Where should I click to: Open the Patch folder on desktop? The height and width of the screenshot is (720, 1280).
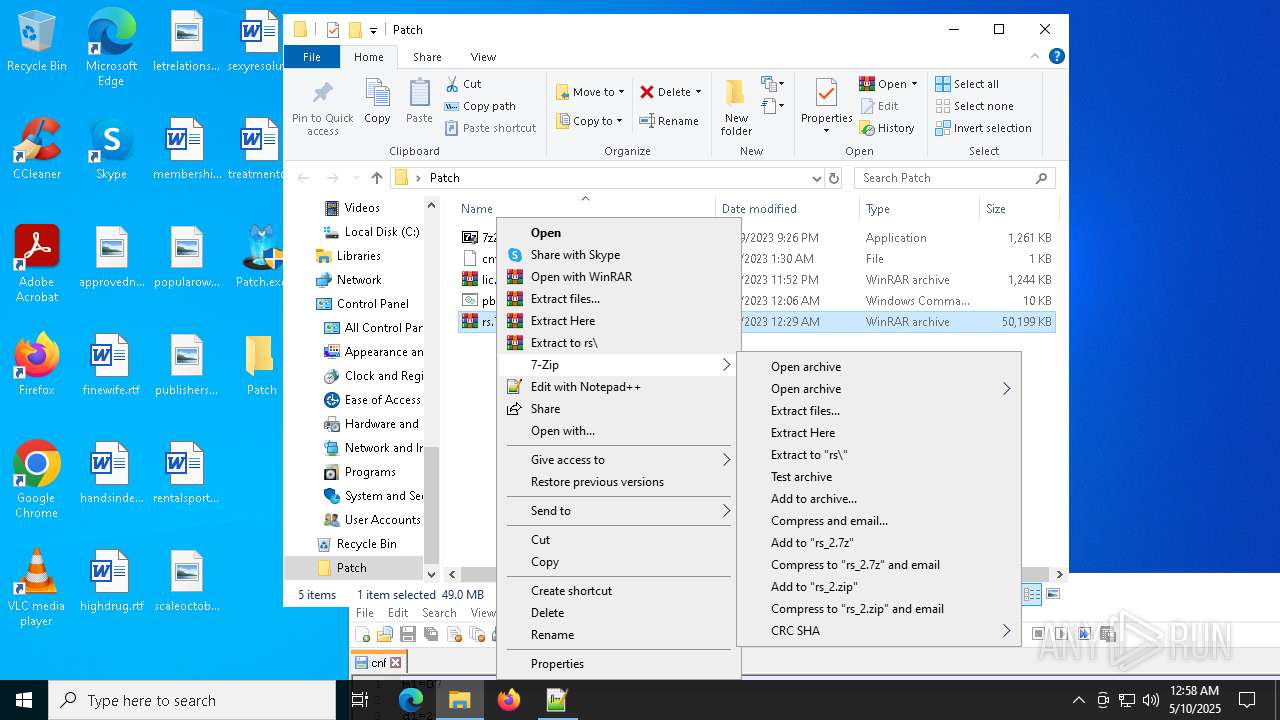(261, 366)
